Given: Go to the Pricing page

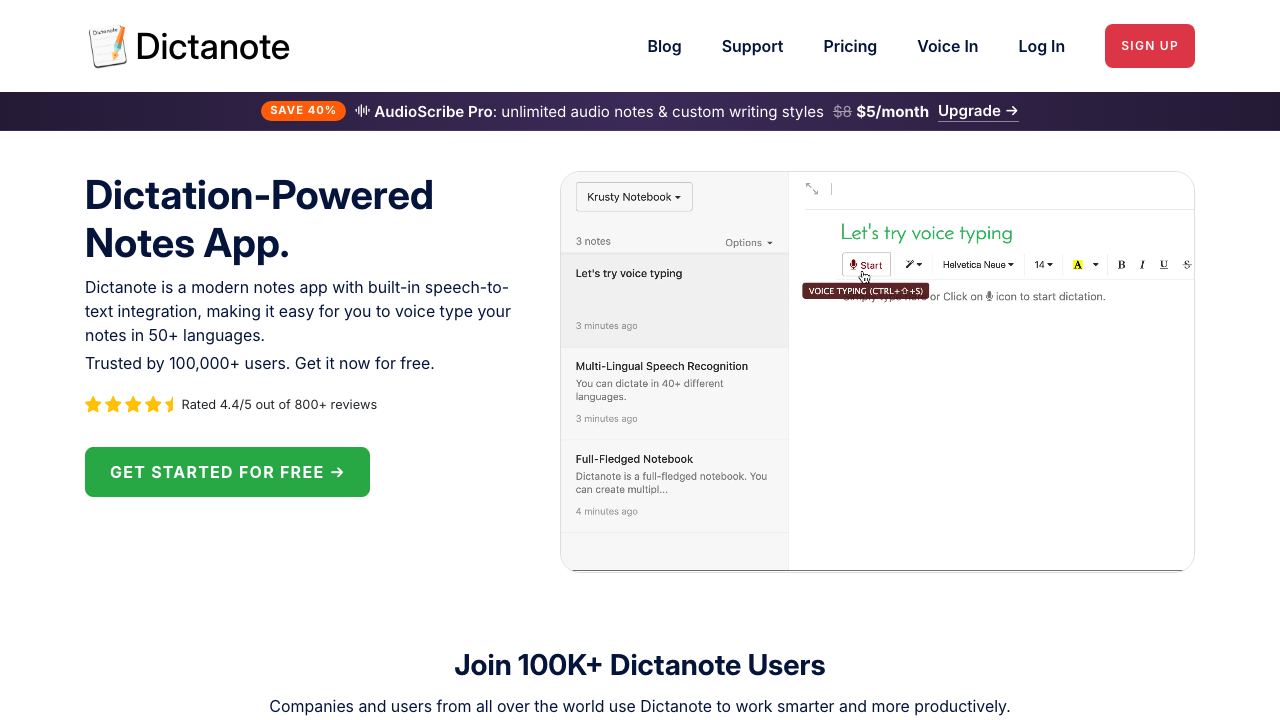Looking at the screenshot, I should pos(850,46).
